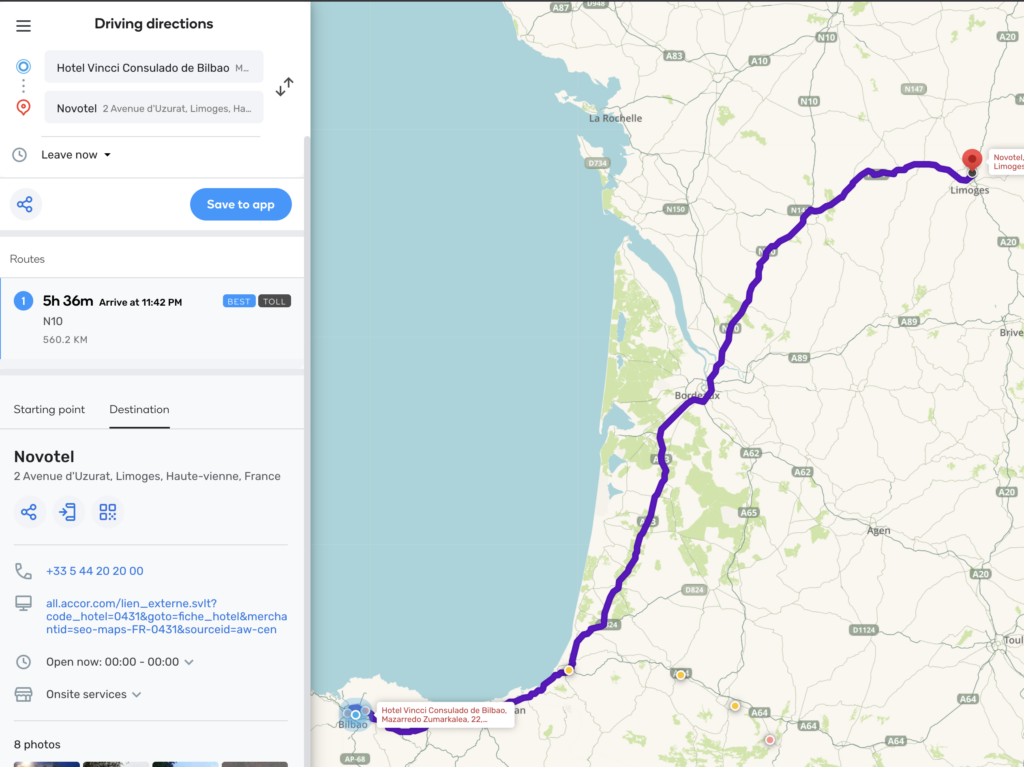The height and width of the screenshot is (767, 1024).
Task: Call Novotel phone number link
Action: pyautogui.click(x=94, y=571)
